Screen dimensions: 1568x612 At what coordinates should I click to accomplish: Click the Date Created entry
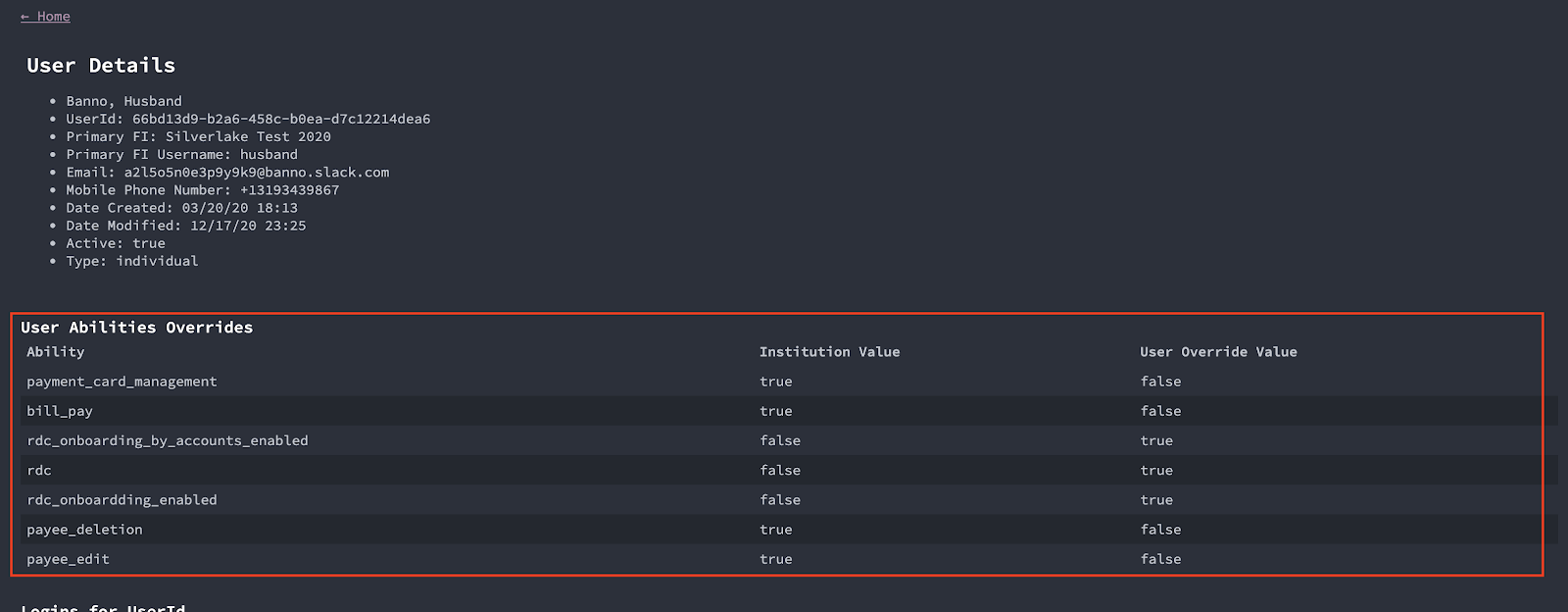pyautogui.click(x=181, y=208)
